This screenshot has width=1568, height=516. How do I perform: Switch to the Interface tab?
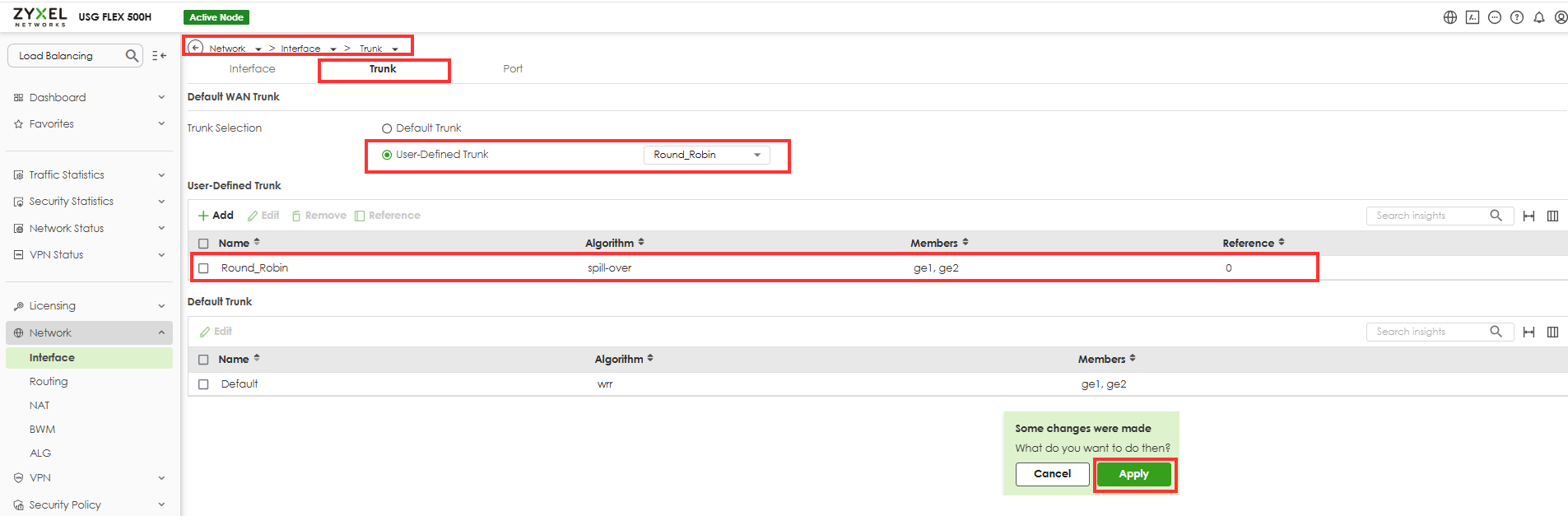pos(252,69)
